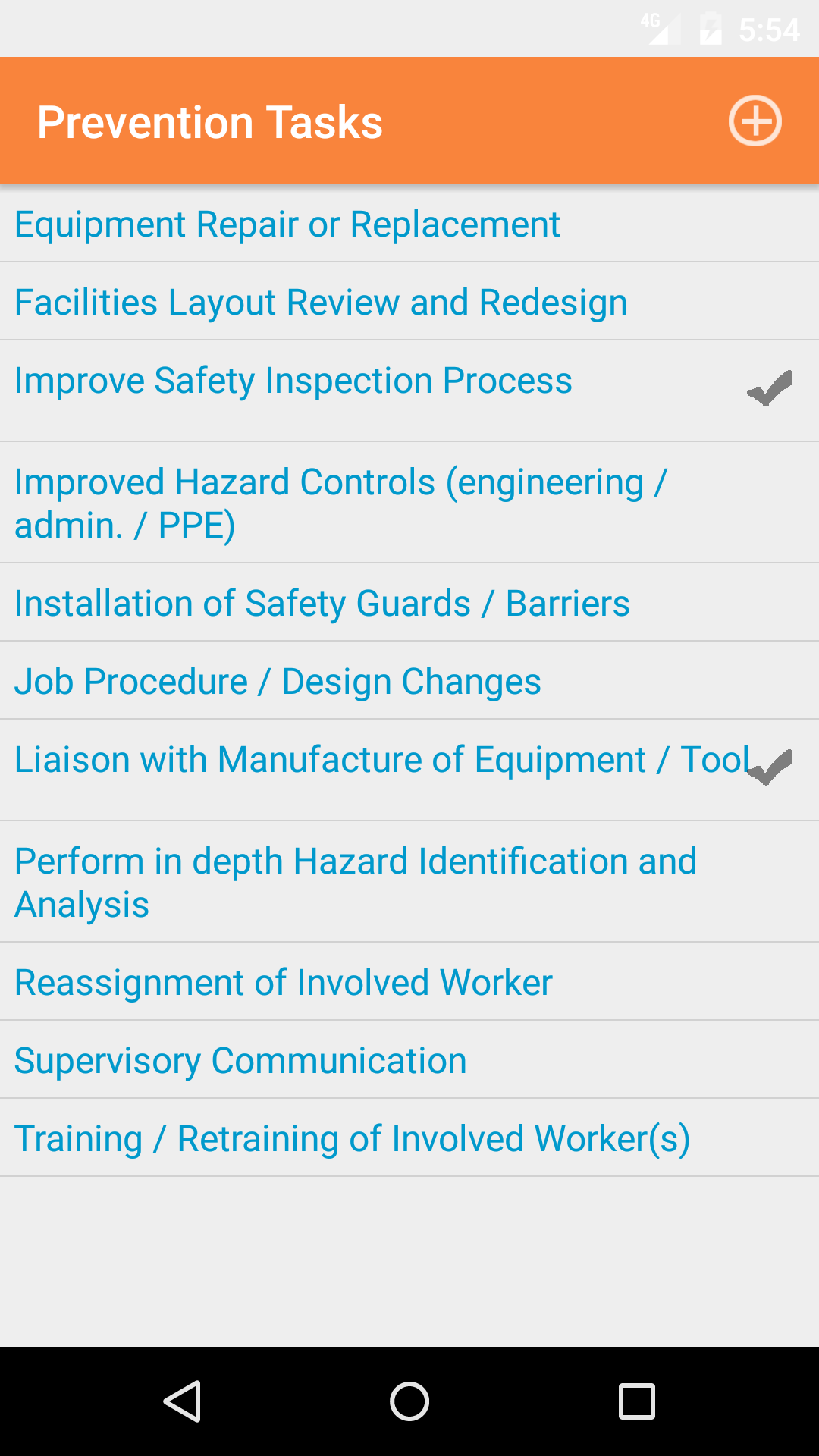This screenshot has width=819, height=1456.
Task: Tap the add task plus icon
Action: 755,121
